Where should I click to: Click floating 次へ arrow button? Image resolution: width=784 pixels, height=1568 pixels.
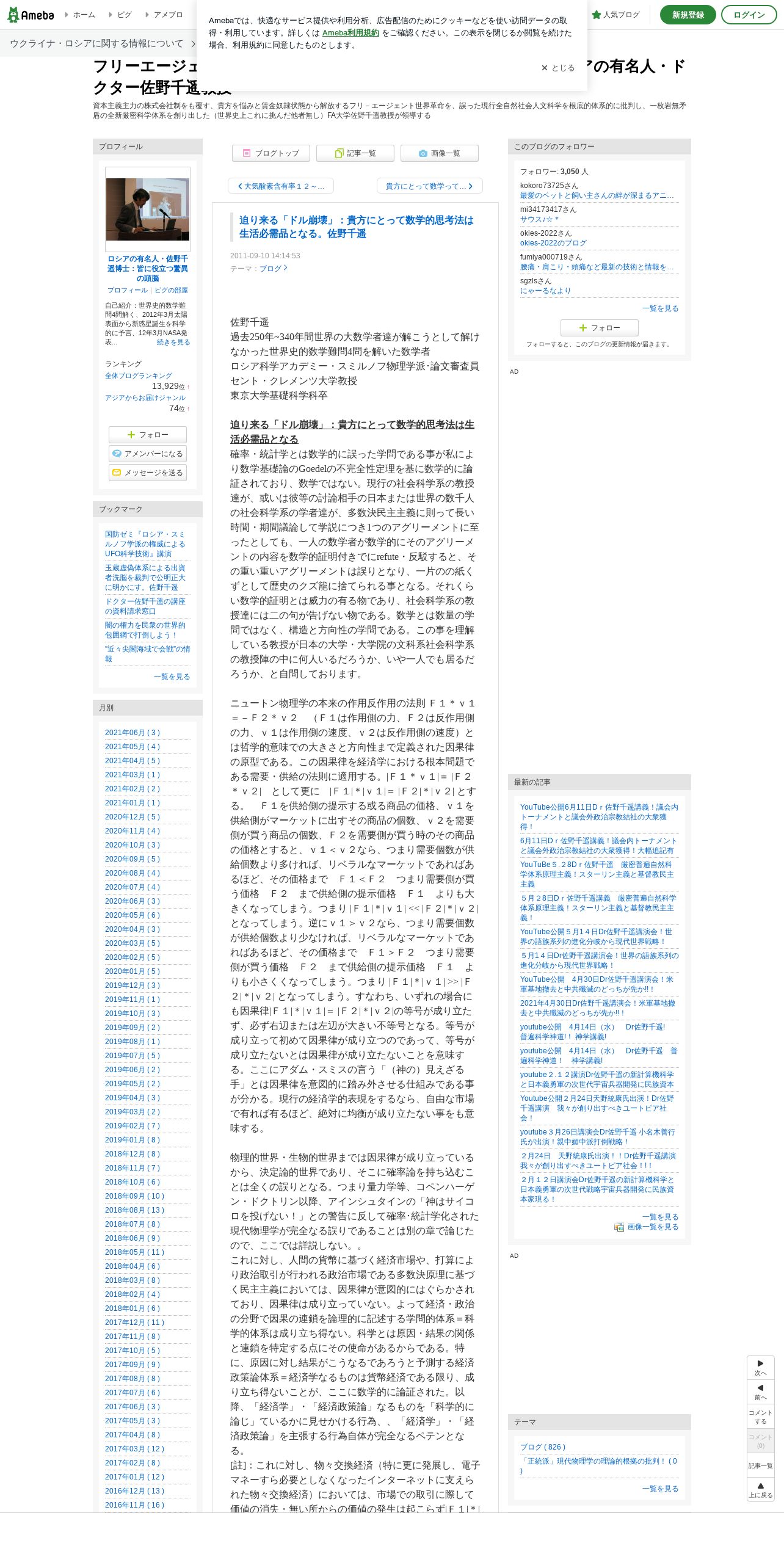point(761,1368)
